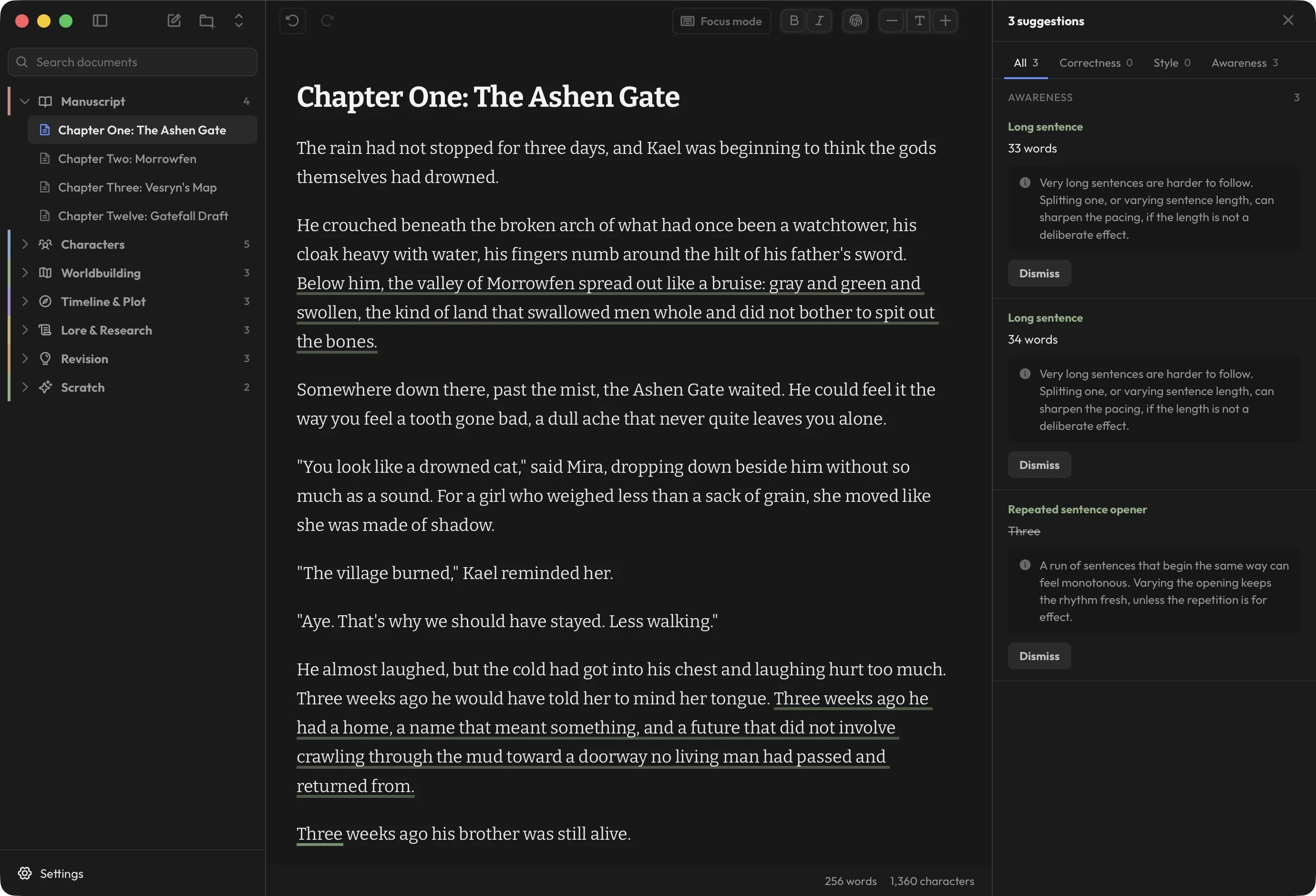Click the Revision lightbulb icon
The image size is (1316, 896).
45,358
